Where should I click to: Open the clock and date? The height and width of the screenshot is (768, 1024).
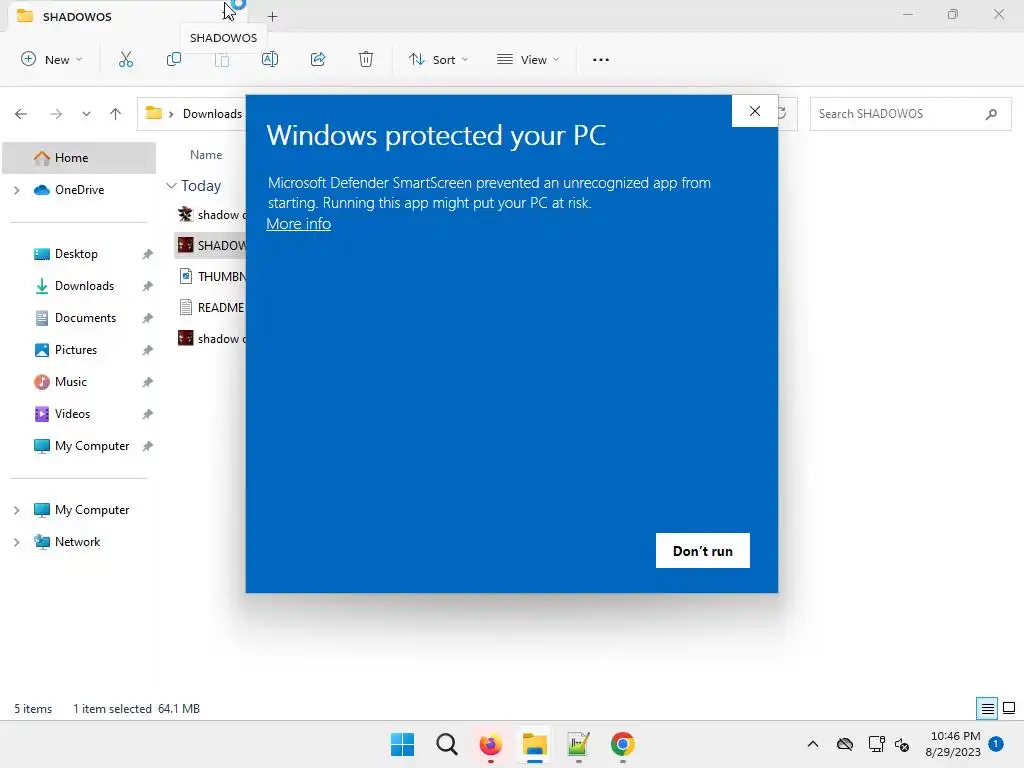pos(954,744)
